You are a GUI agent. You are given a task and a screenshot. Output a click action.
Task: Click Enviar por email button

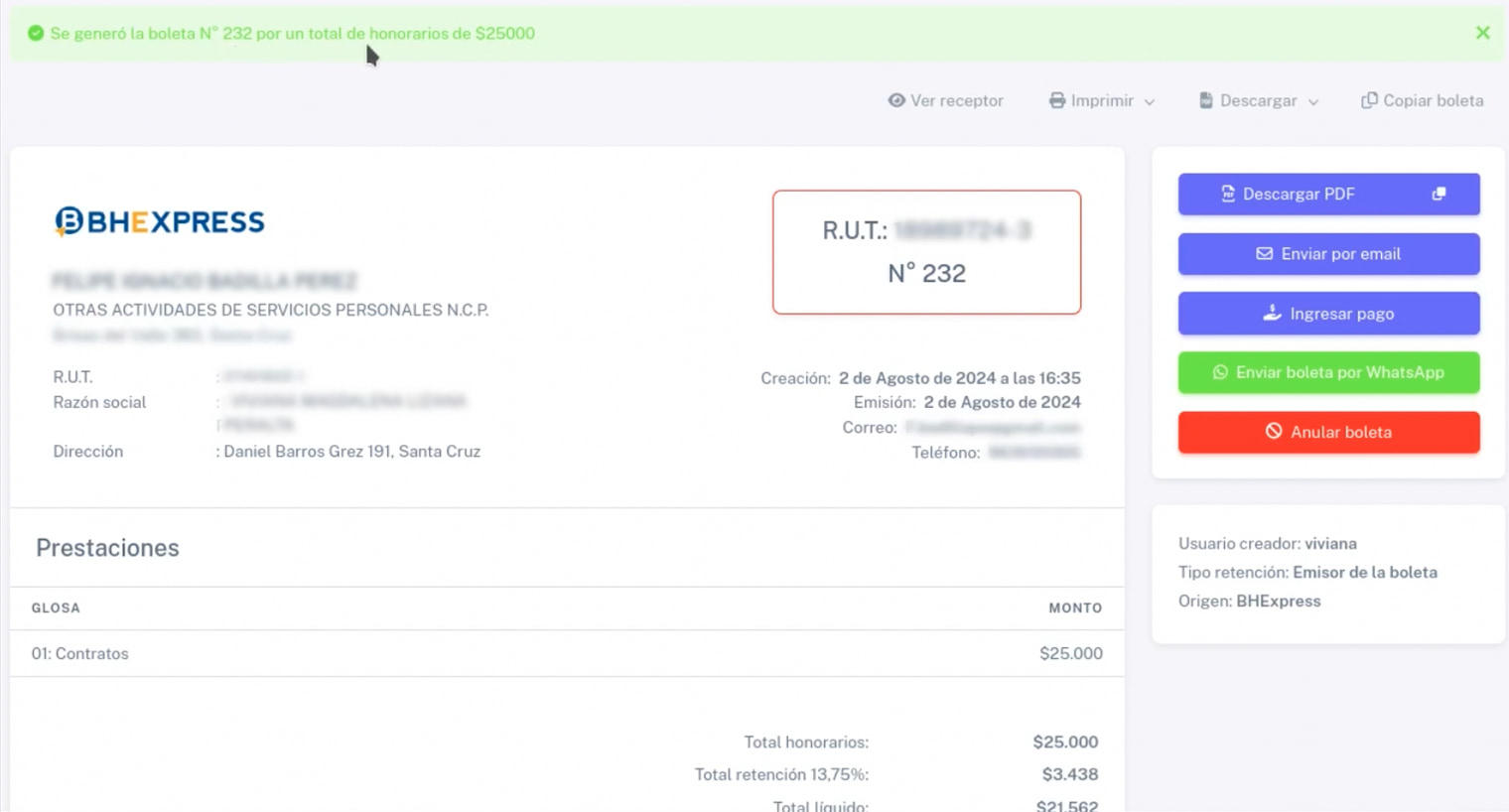coord(1328,254)
